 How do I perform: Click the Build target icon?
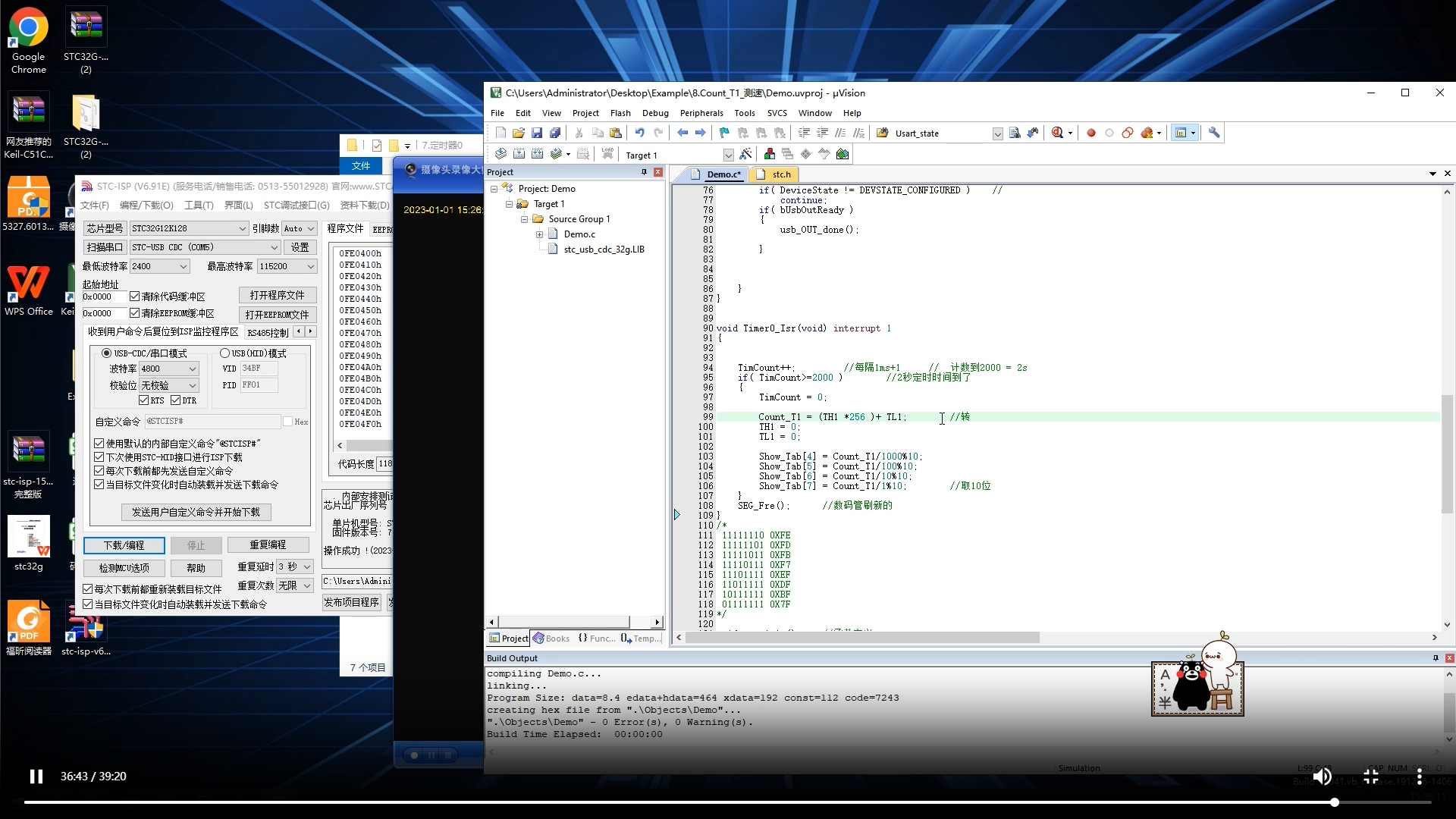519,154
